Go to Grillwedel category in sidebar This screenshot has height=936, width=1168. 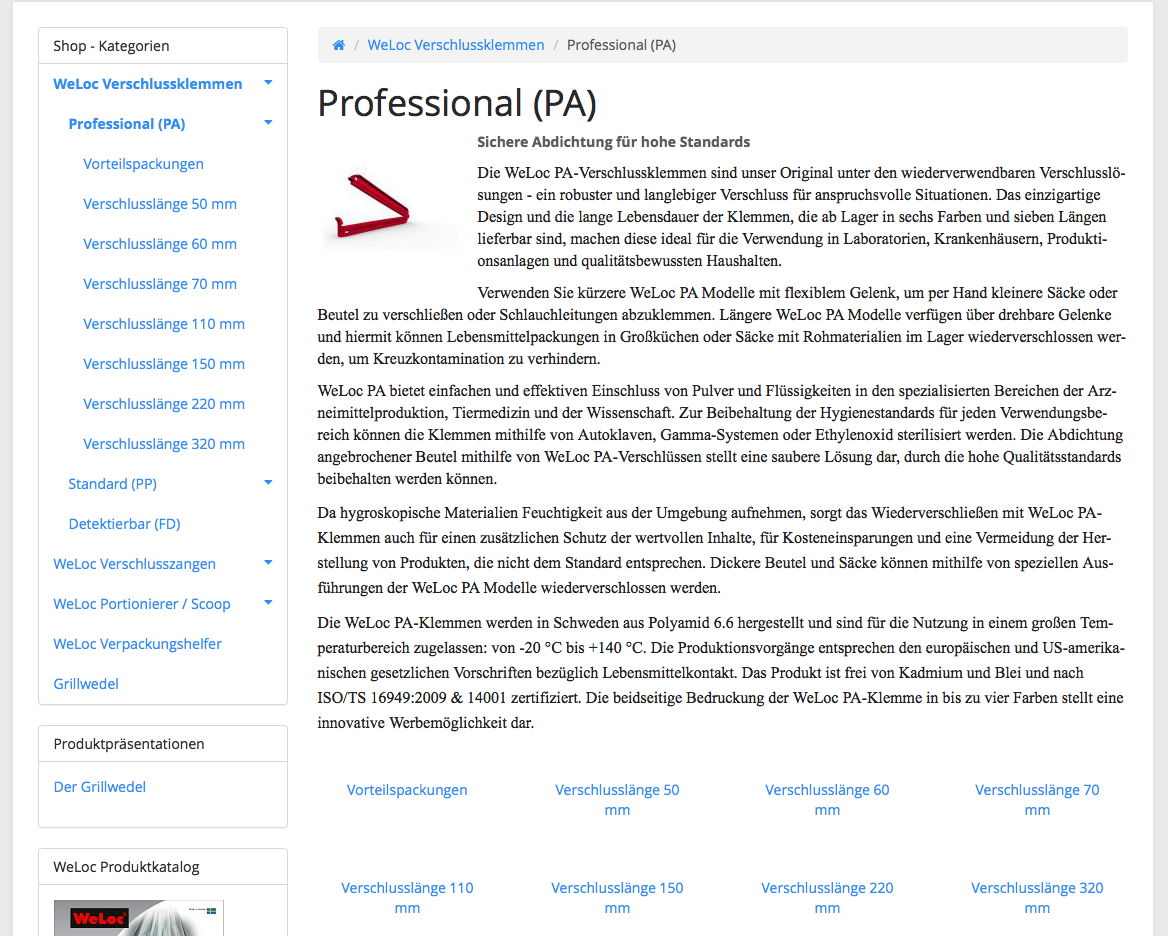click(x=86, y=684)
